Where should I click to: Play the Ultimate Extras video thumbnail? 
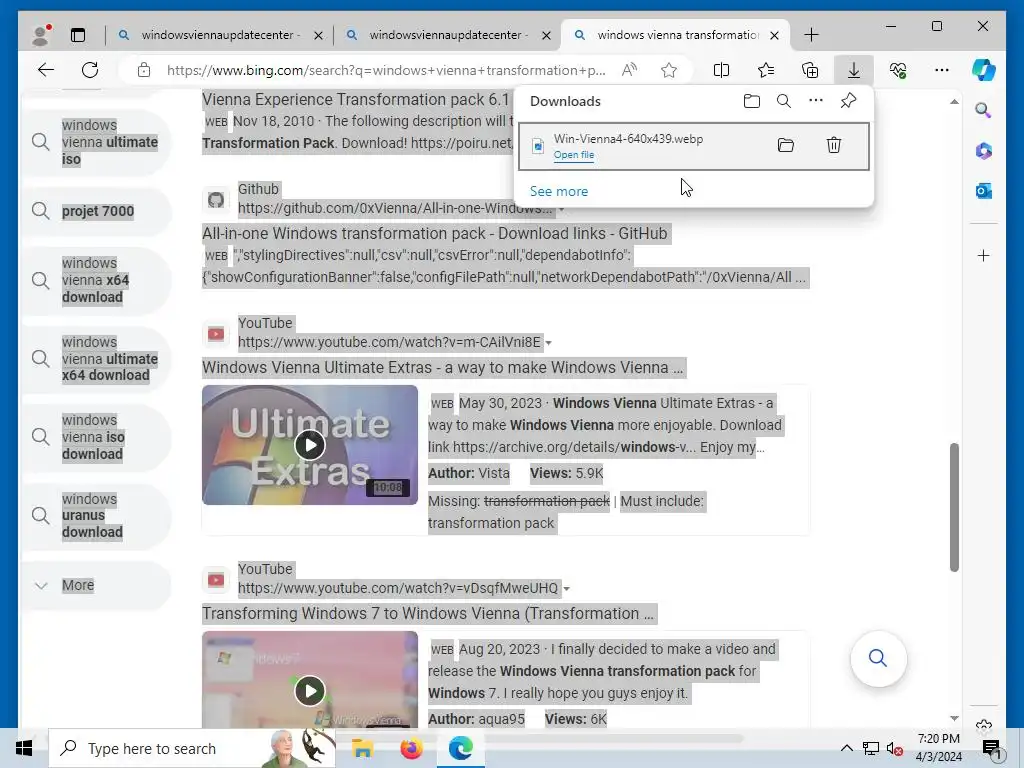(310, 445)
